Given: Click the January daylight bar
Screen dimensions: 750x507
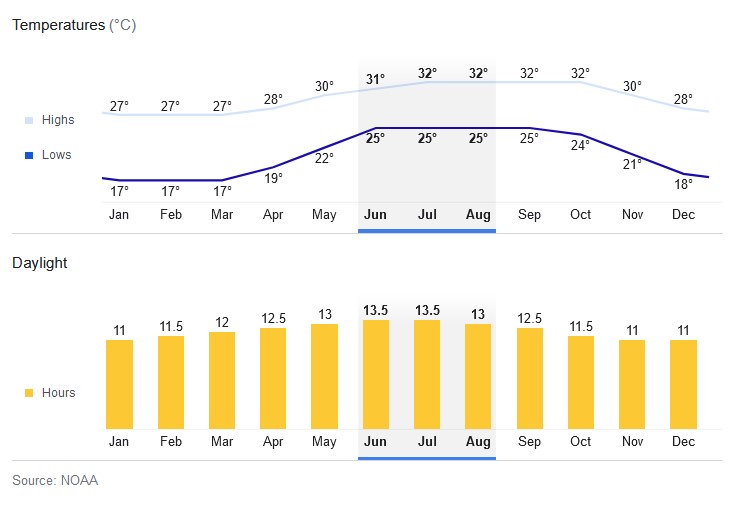Looking at the screenshot, I should (119, 384).
